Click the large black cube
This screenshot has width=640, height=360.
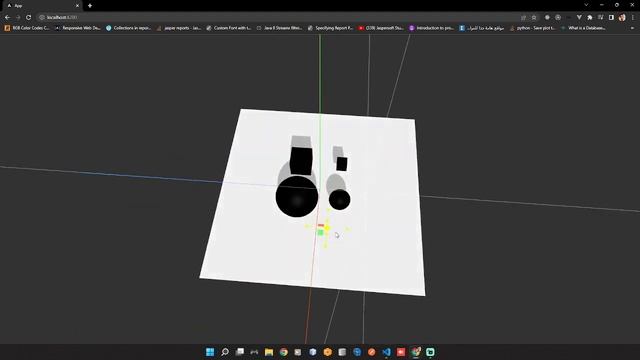pyautogui.click(x=301, y=161)
